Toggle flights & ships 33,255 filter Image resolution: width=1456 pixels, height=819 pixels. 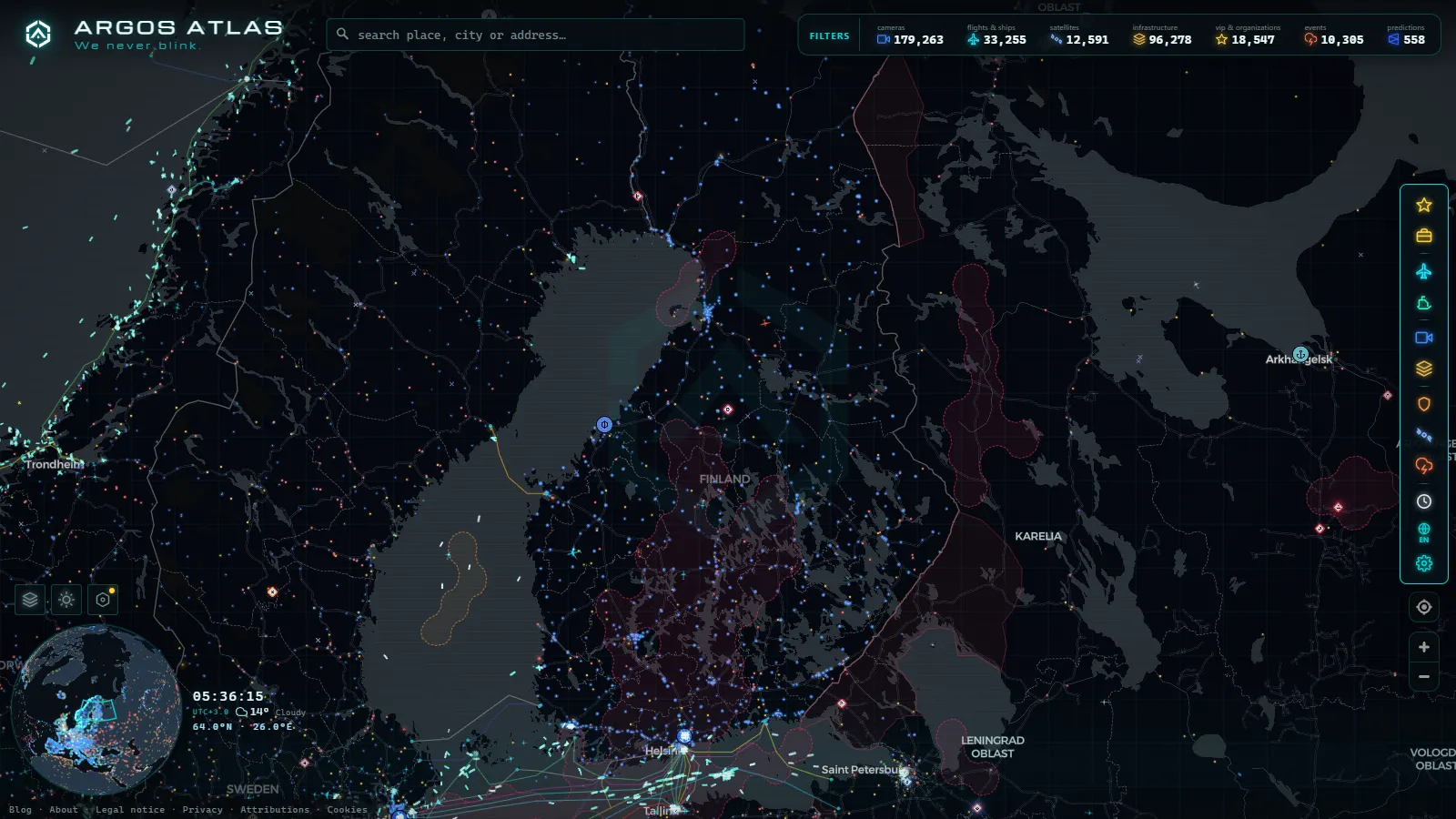click(996, 35)
